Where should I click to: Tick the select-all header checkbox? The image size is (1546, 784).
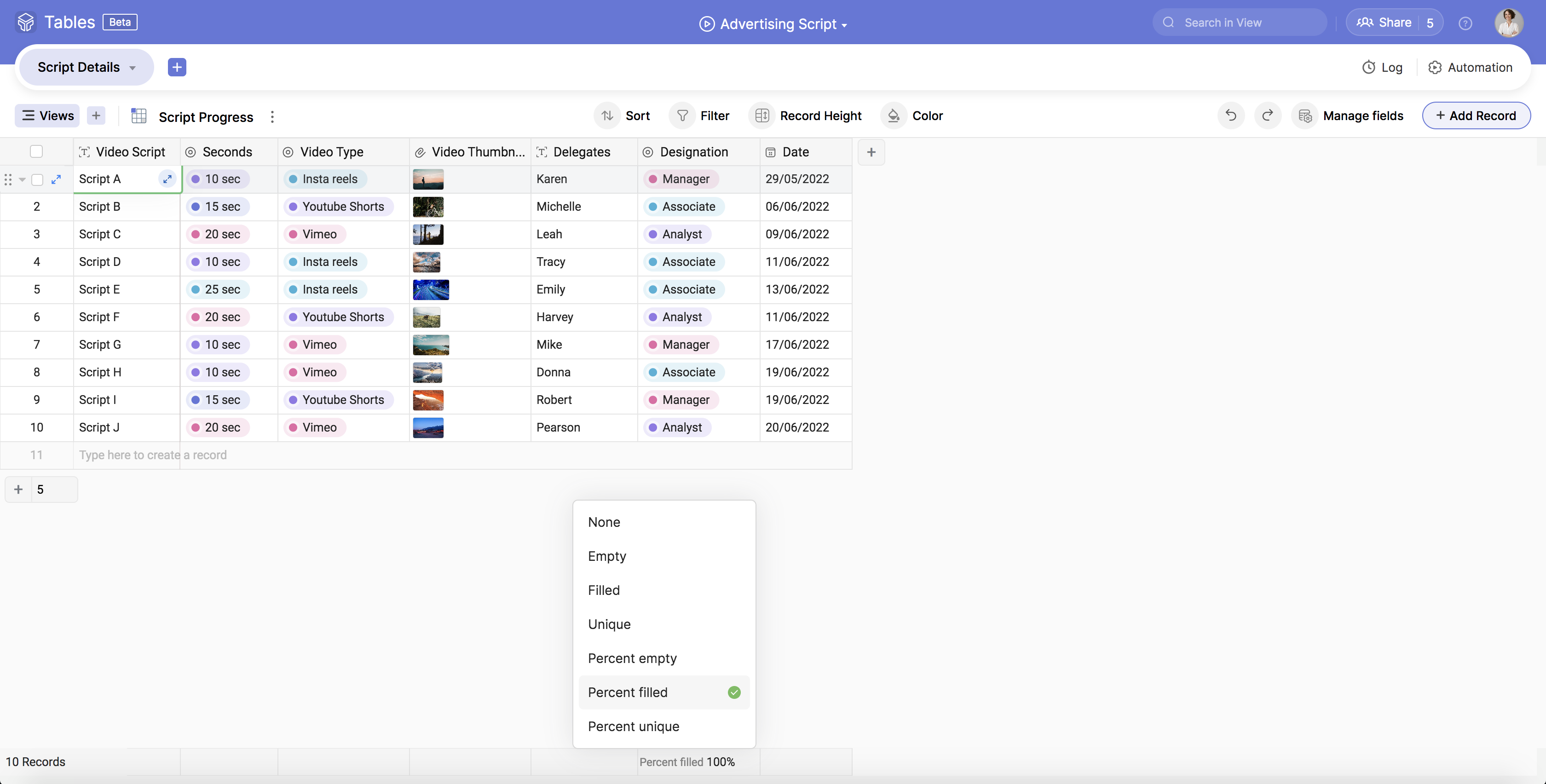coord(37,152)
